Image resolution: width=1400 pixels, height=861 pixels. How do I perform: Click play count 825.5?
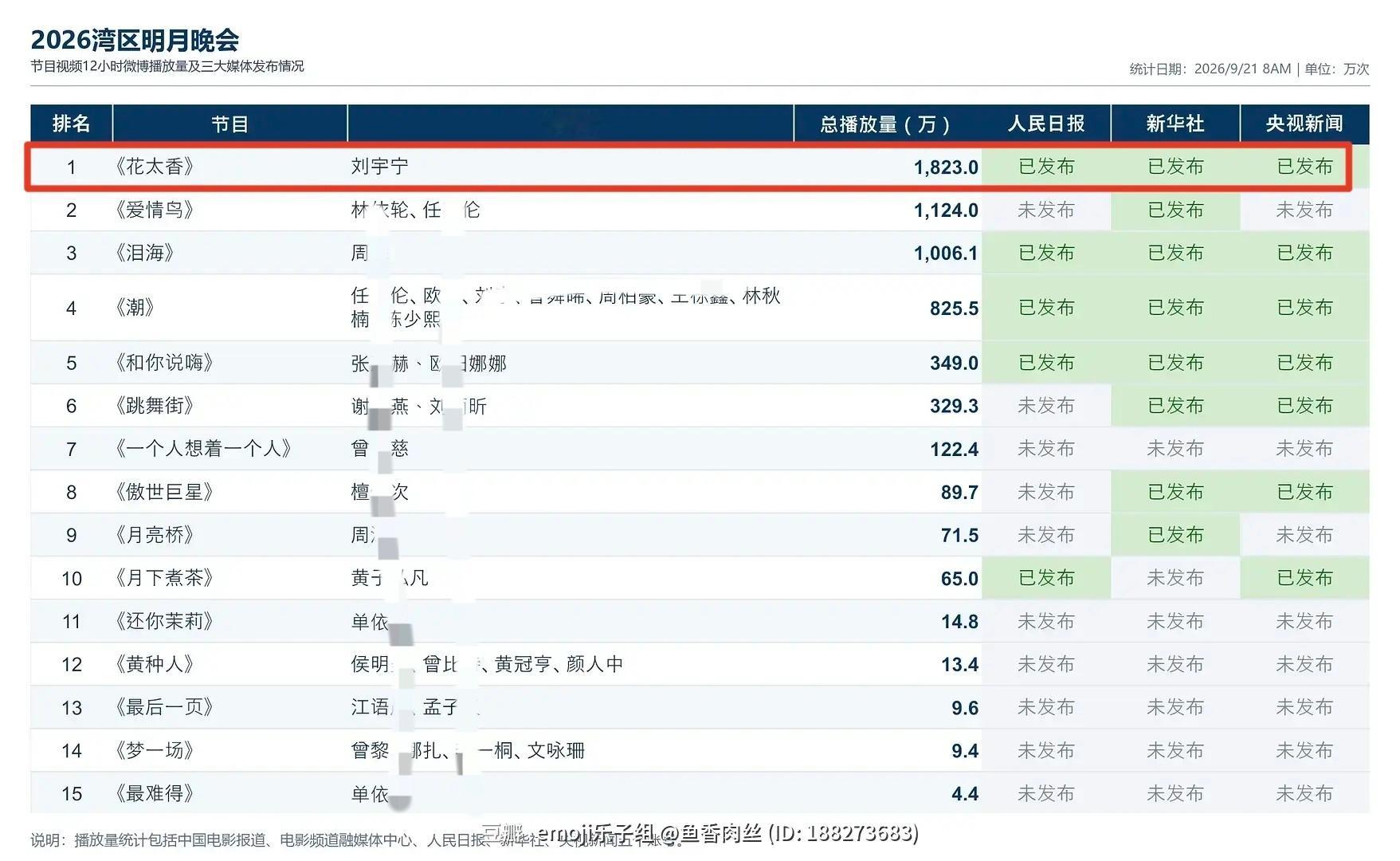[x=954, y=309]
